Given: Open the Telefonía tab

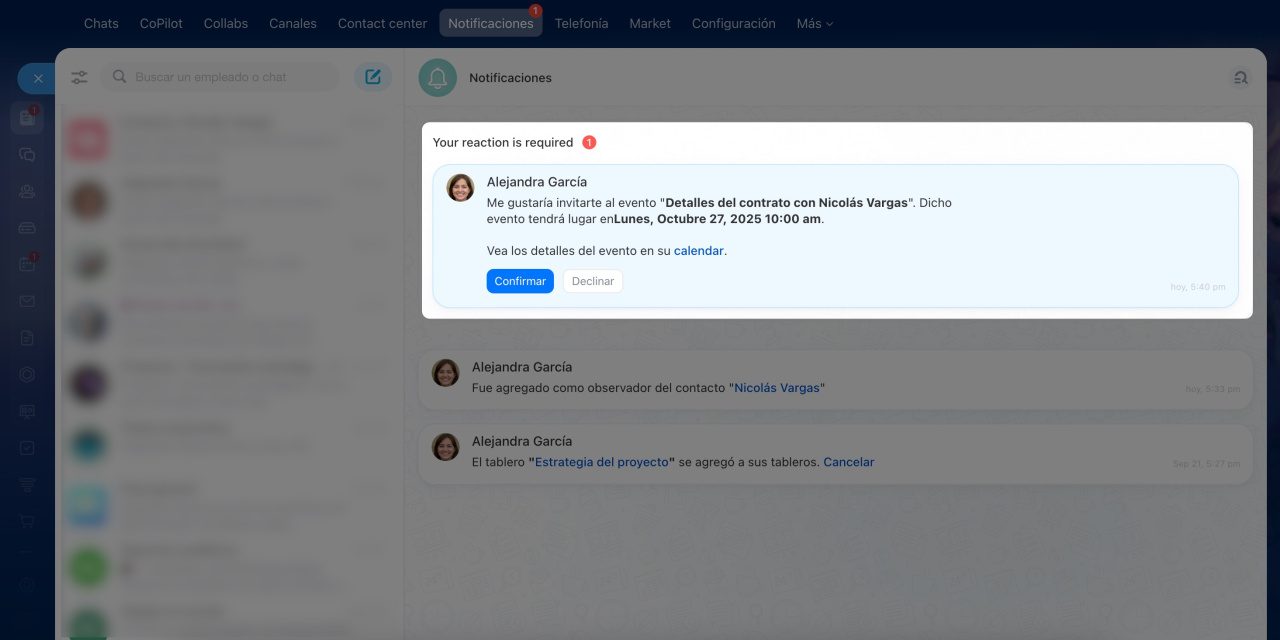Looking at the screenshot, I should 581,23.
